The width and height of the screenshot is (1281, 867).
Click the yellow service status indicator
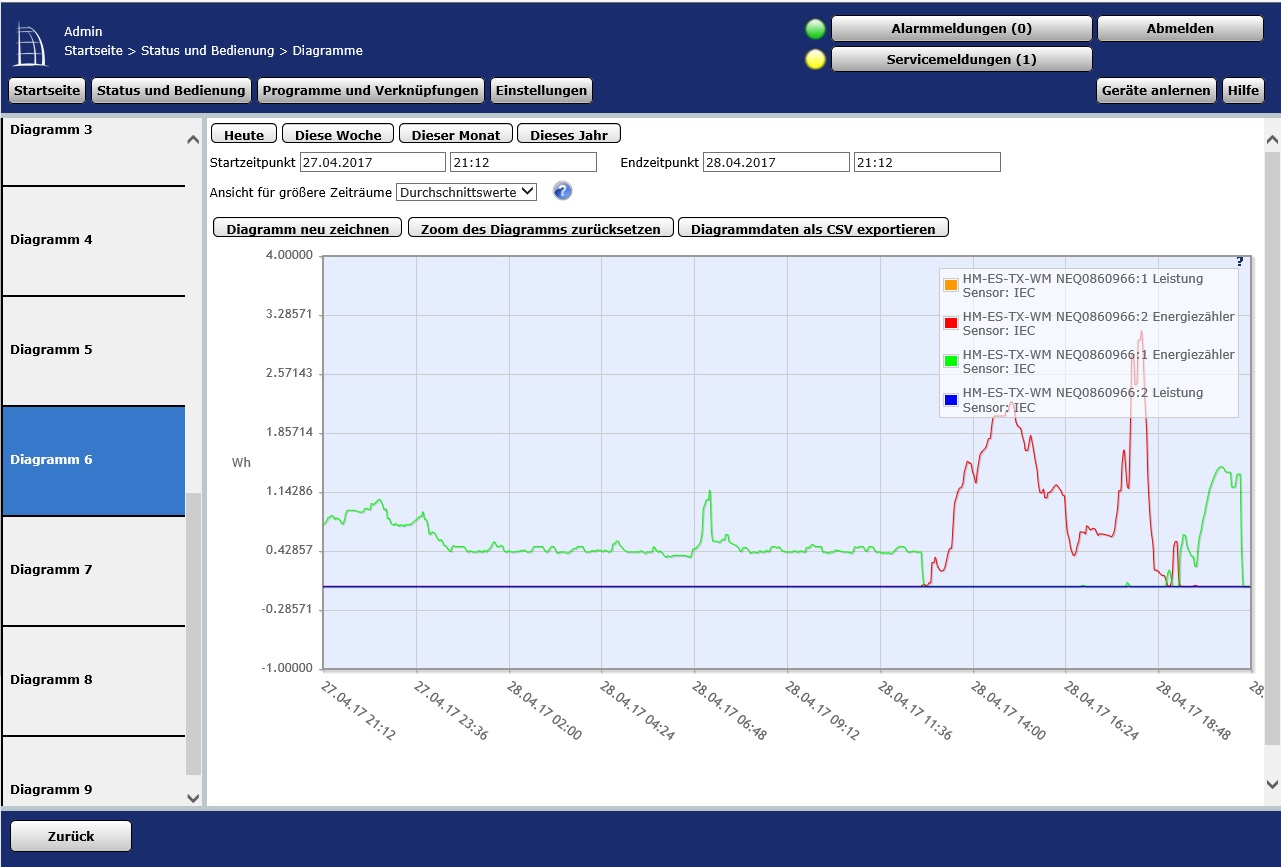[x=816, y=60]
